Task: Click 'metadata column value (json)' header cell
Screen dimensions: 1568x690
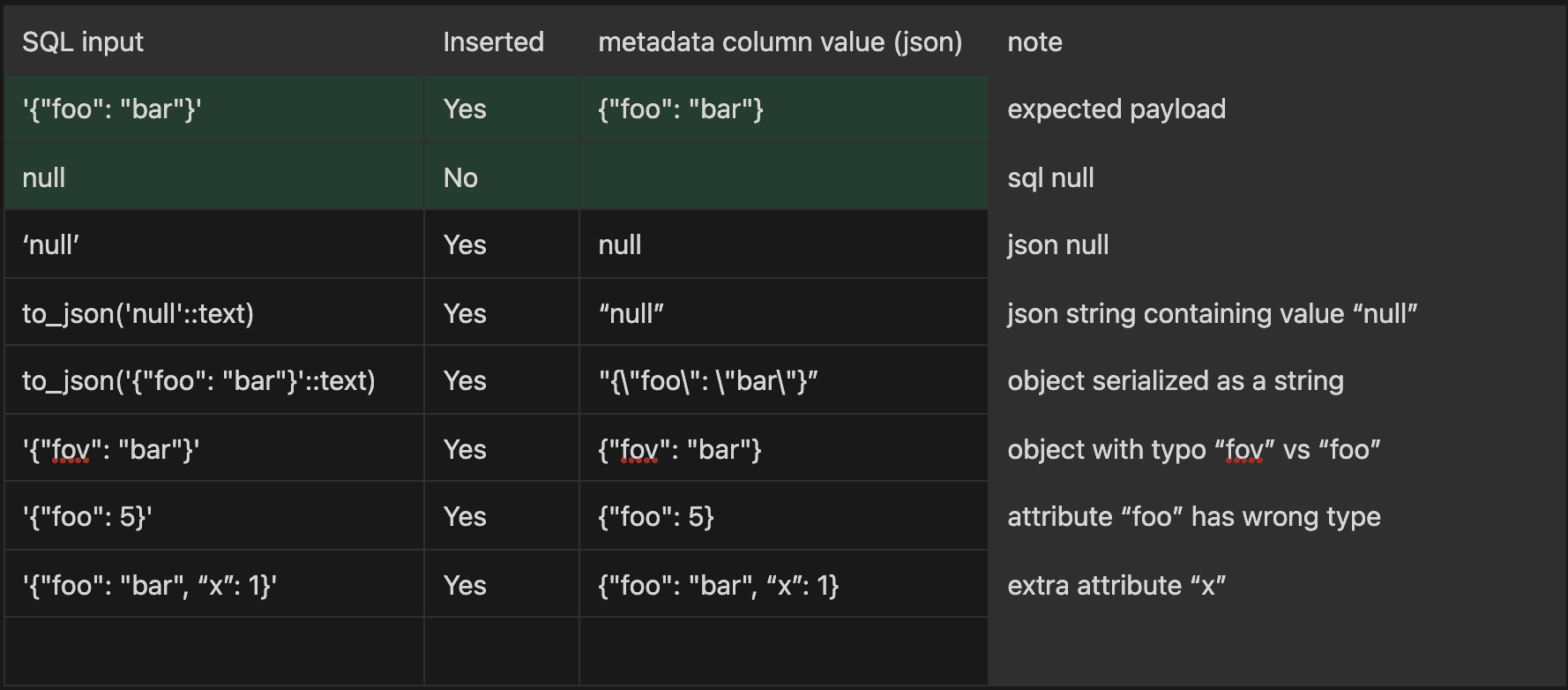Action: pyautogui.click(x=780, y=42)
